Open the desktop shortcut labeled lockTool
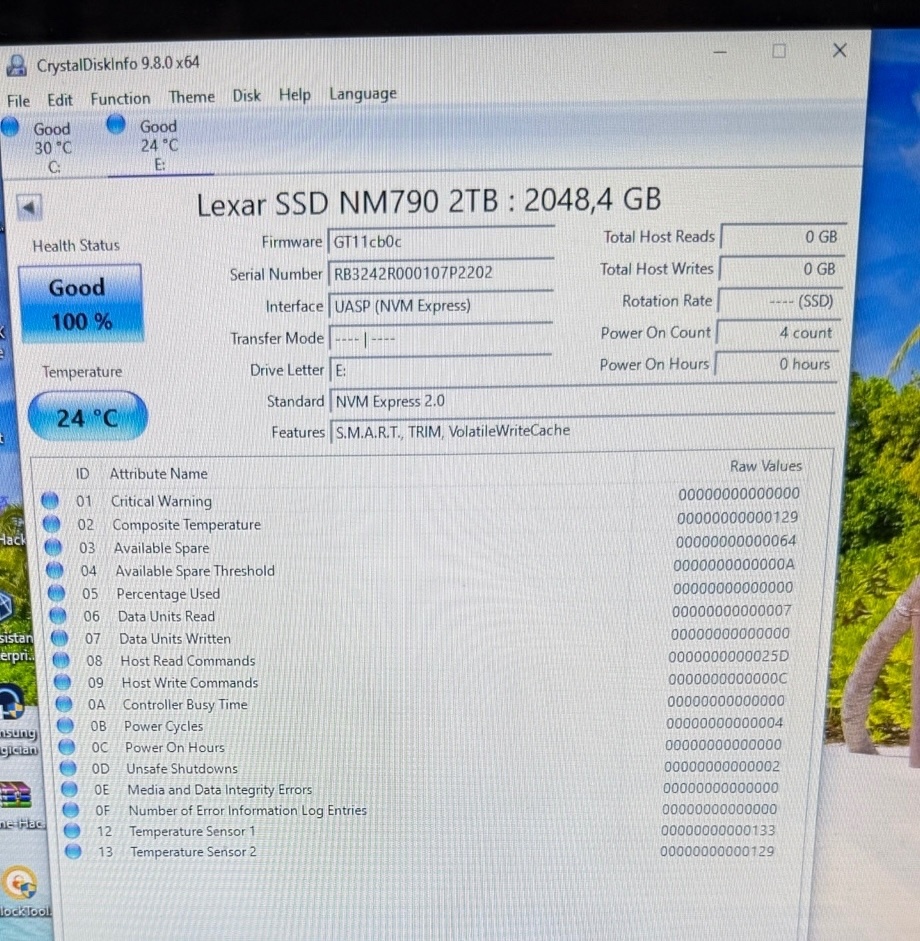The height and width of the screenshot is (941, 920). click(21, 885)
